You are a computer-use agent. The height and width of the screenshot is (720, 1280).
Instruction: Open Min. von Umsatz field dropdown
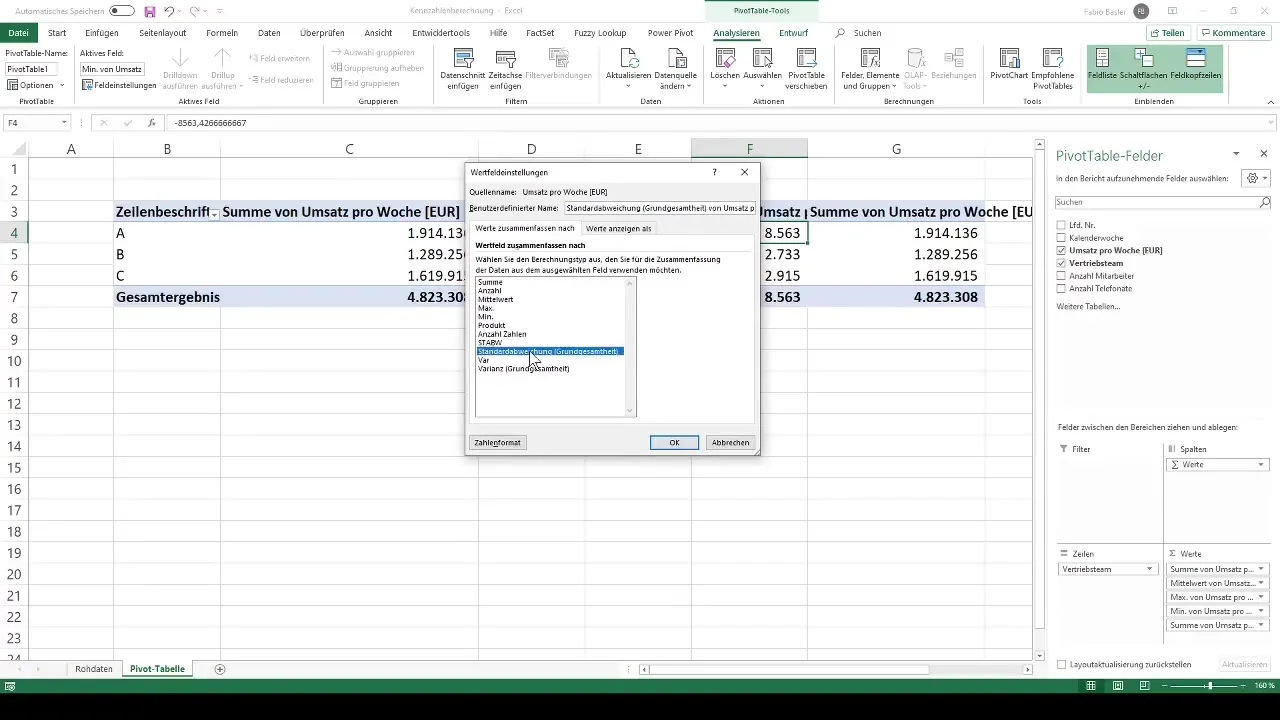tap(1261, 611)
